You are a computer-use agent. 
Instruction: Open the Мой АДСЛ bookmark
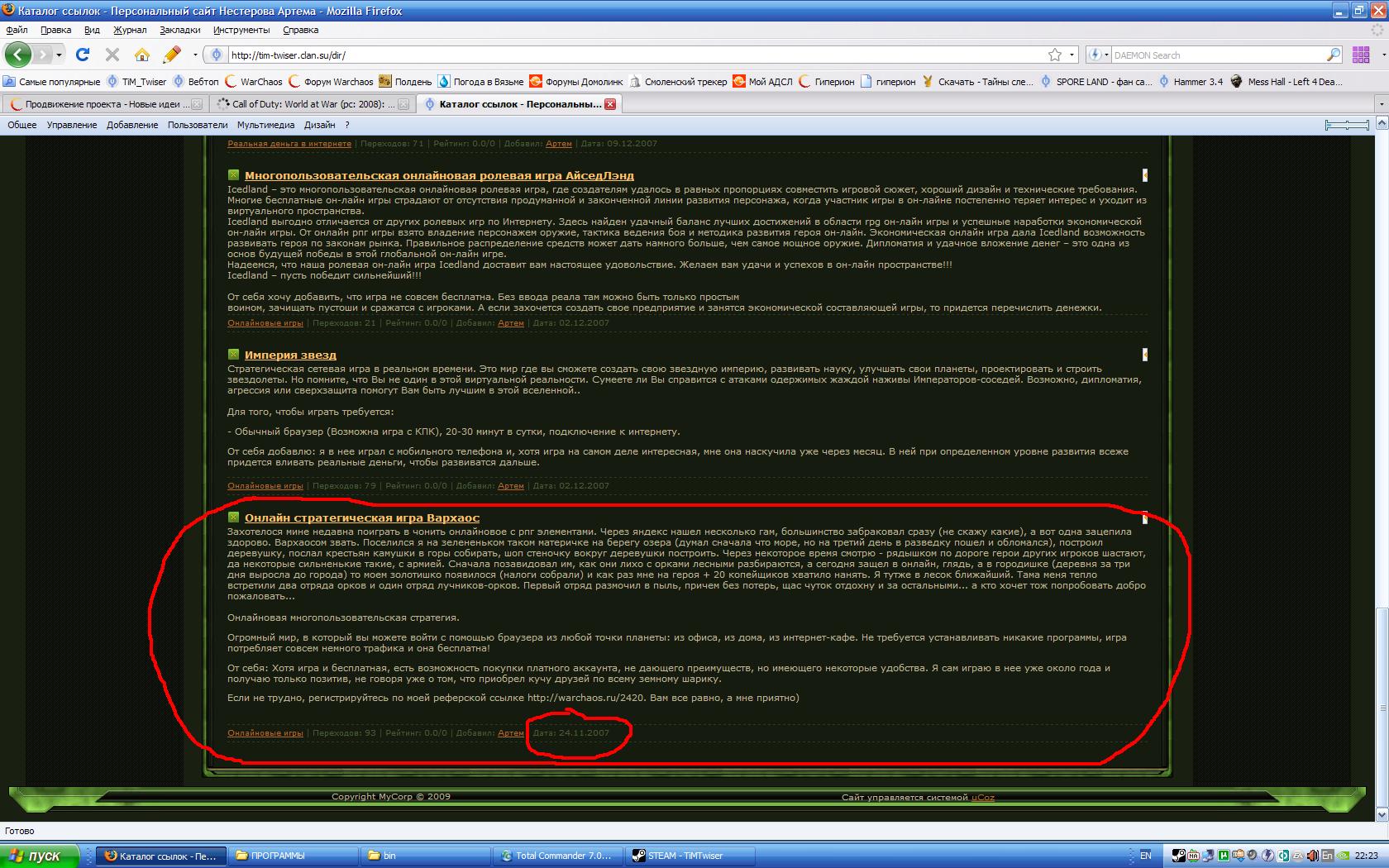pyautogui.click(x=762, y=82)
